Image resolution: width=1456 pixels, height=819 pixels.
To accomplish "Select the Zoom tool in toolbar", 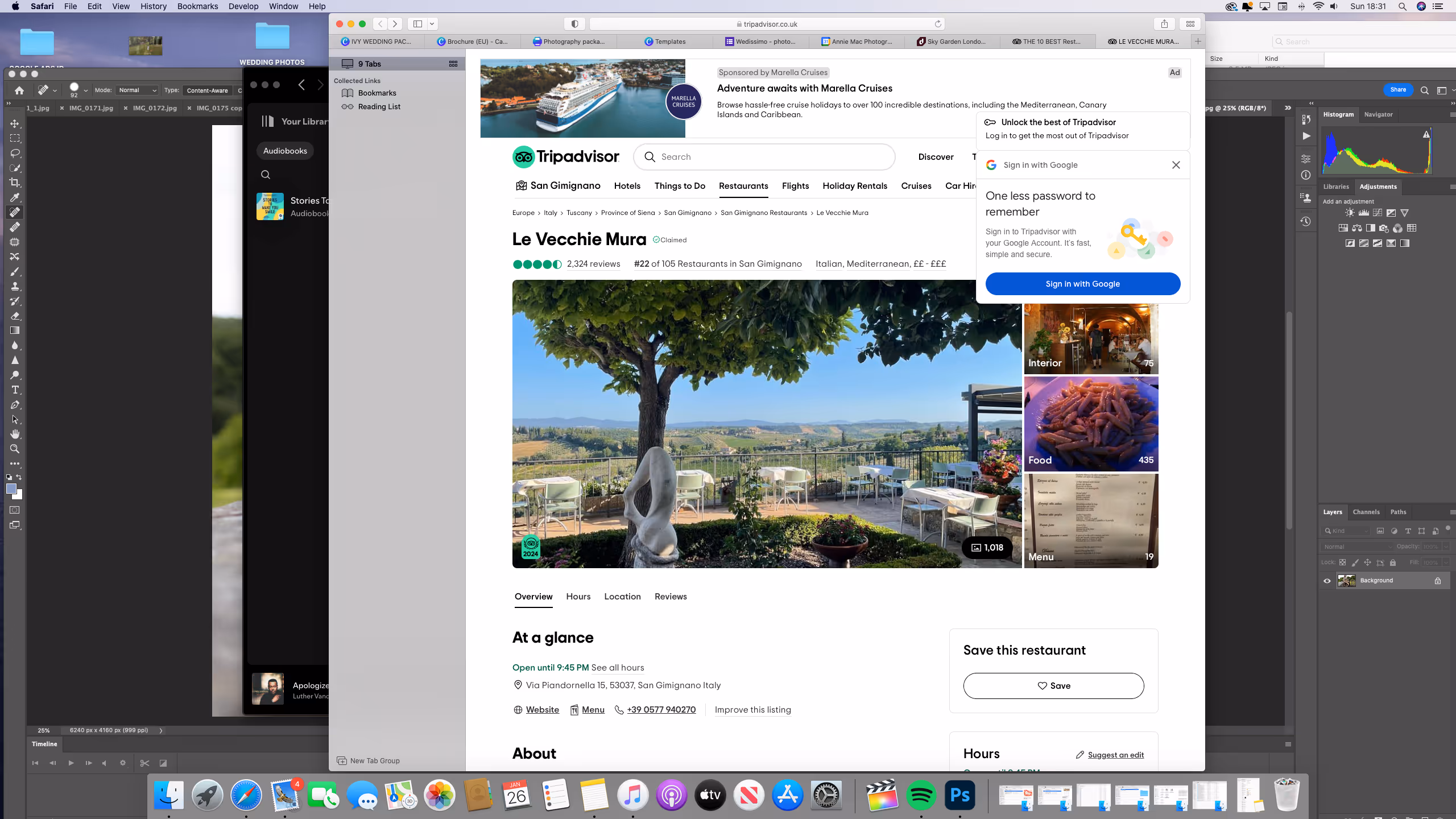I will point(15,449).
